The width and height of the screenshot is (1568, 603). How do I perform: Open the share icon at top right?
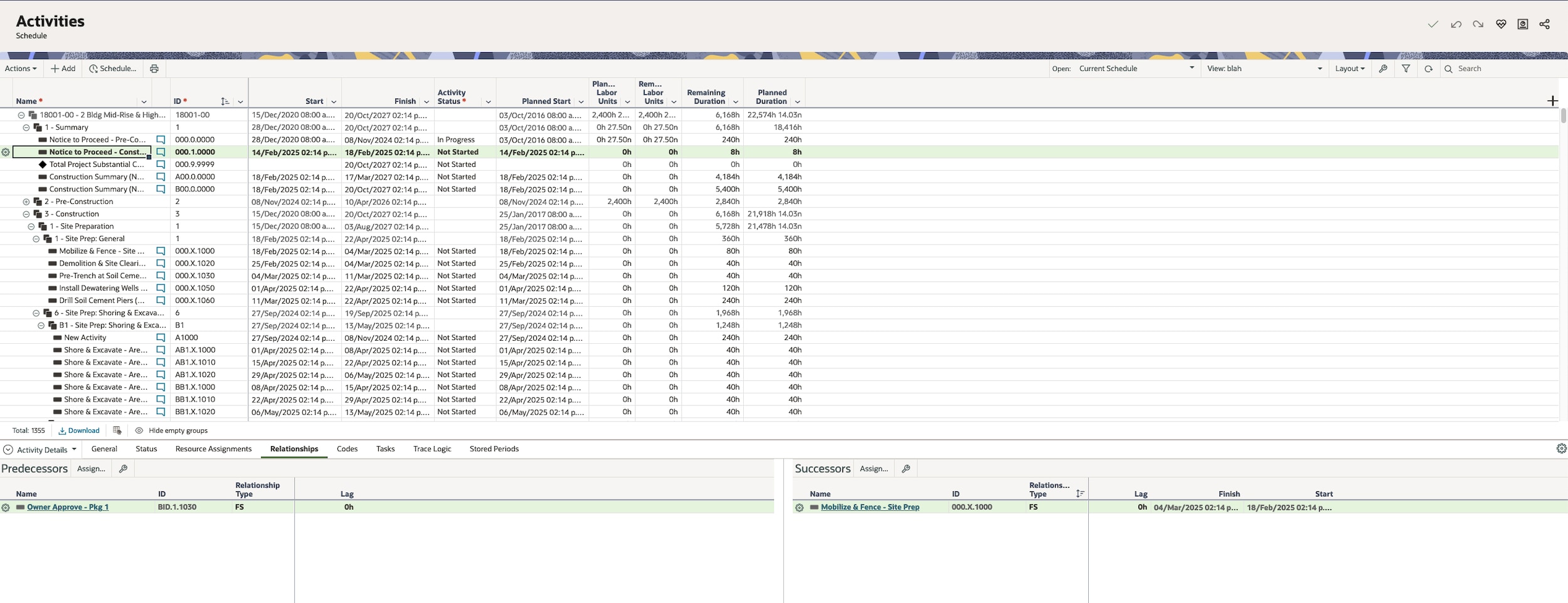(1544, 24)
